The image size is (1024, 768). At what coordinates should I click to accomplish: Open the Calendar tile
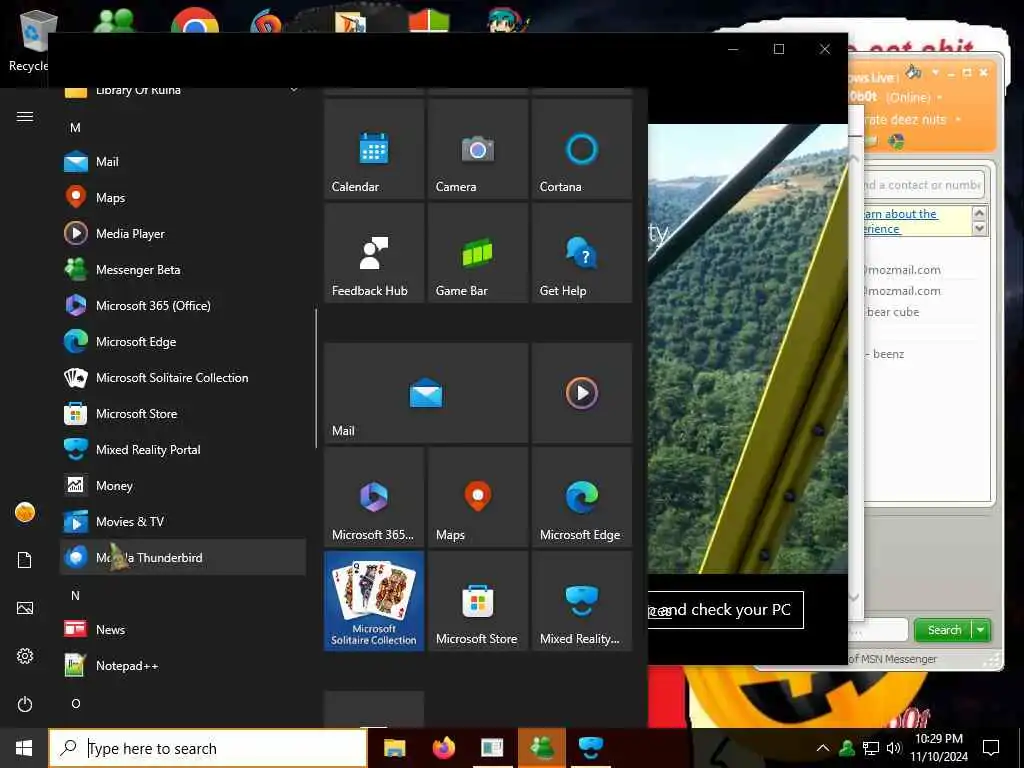(374, 149)
